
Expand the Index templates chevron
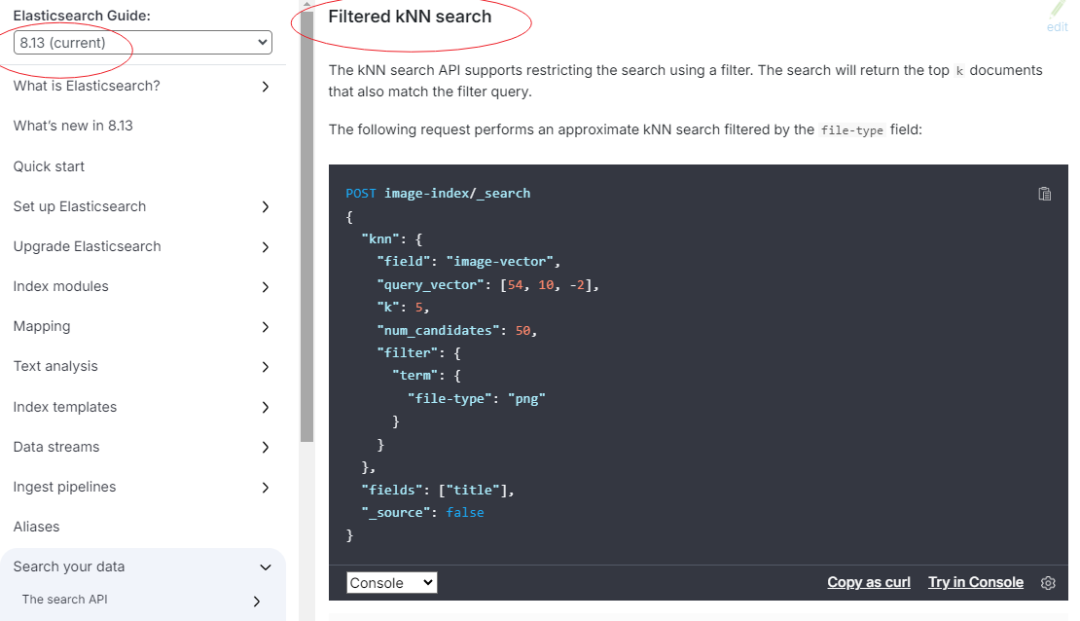pyautogui.click(x=265, y=407)
